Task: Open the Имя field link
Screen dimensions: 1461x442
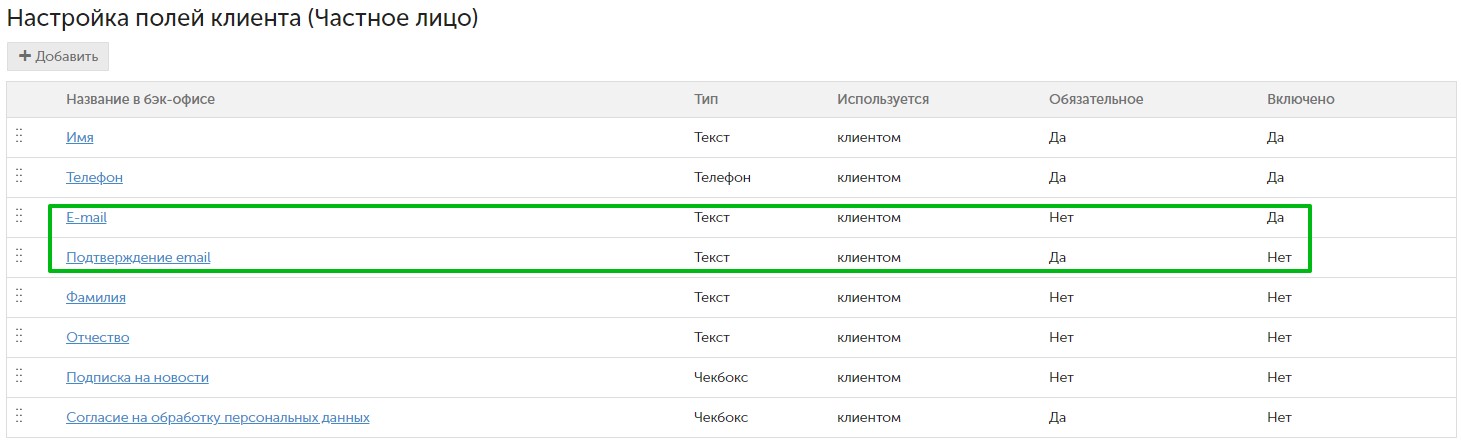Action: (80, 137)
